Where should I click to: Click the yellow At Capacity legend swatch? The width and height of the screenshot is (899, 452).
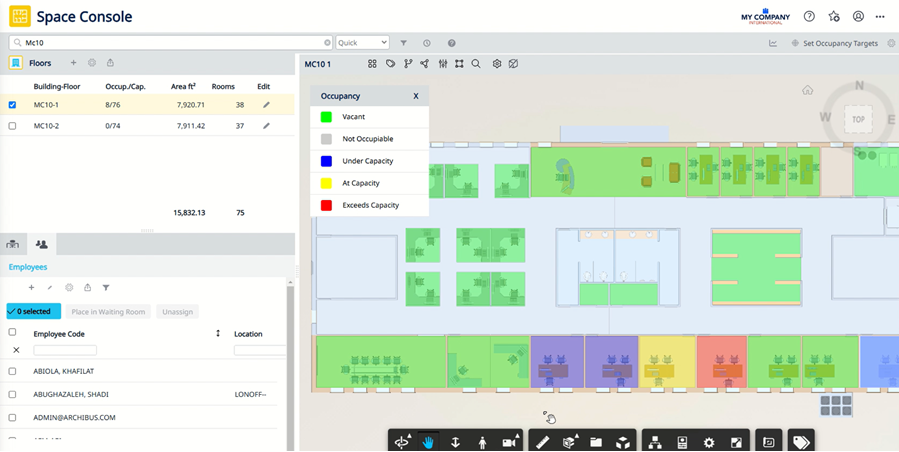(326, 183)
